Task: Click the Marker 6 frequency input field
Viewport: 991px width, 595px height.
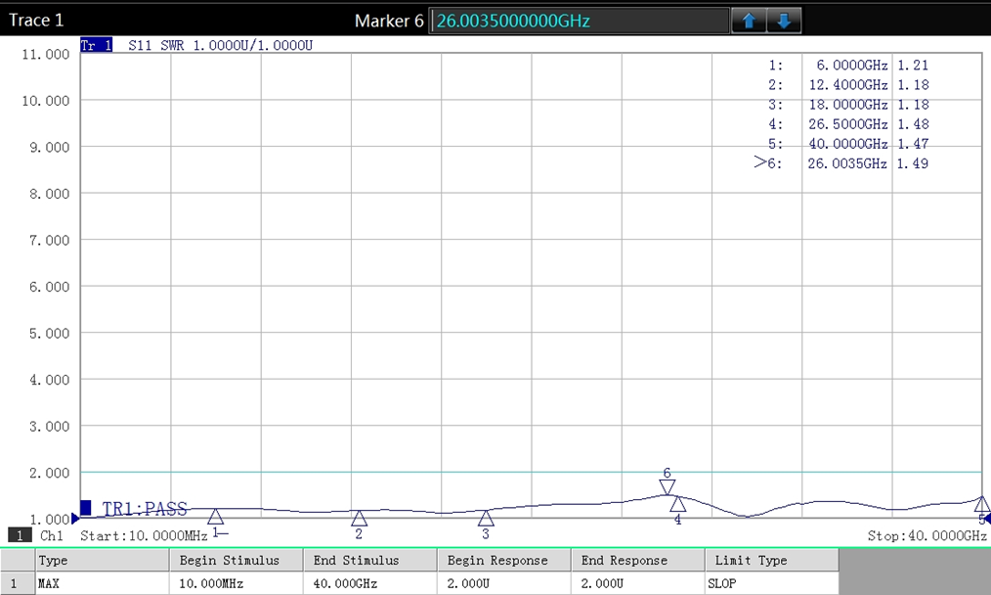Action: (x=579, y=21)
